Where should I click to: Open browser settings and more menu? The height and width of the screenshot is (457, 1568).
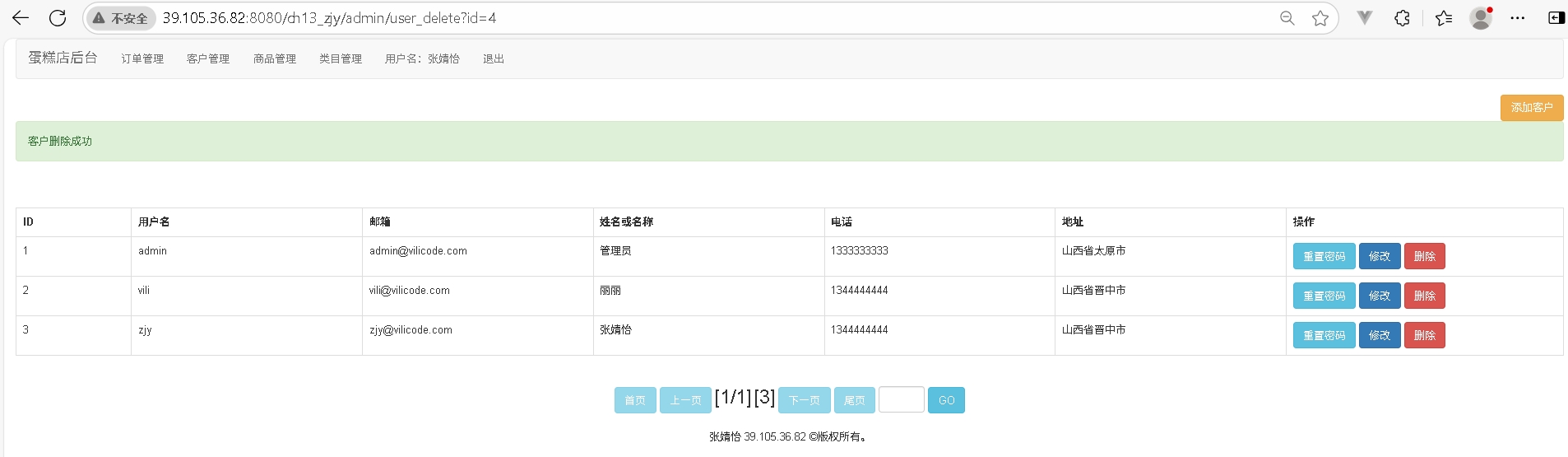tap(1518, 18)
